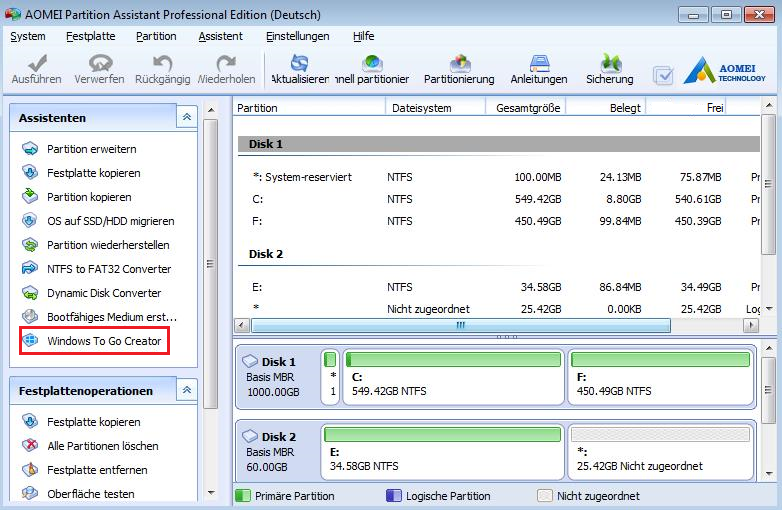Image resolution: width=782 pixels, height=510 pixels.
Task: Open the NTFS to FAT32 Converter link
Action: [x=109, y=269]
